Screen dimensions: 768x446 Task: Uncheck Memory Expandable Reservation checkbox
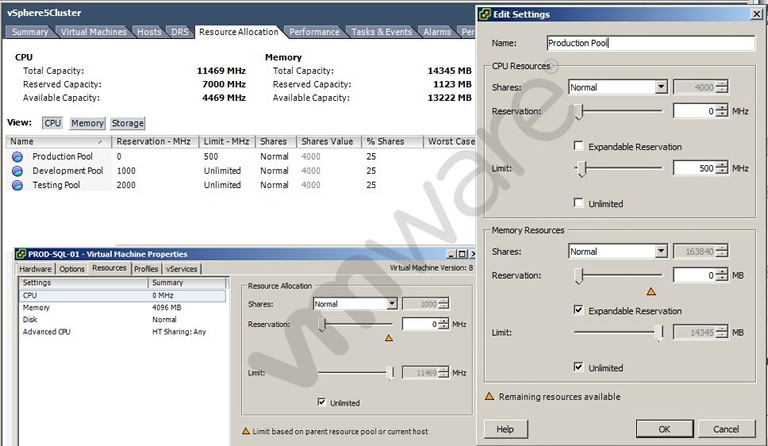click(578, 310)
